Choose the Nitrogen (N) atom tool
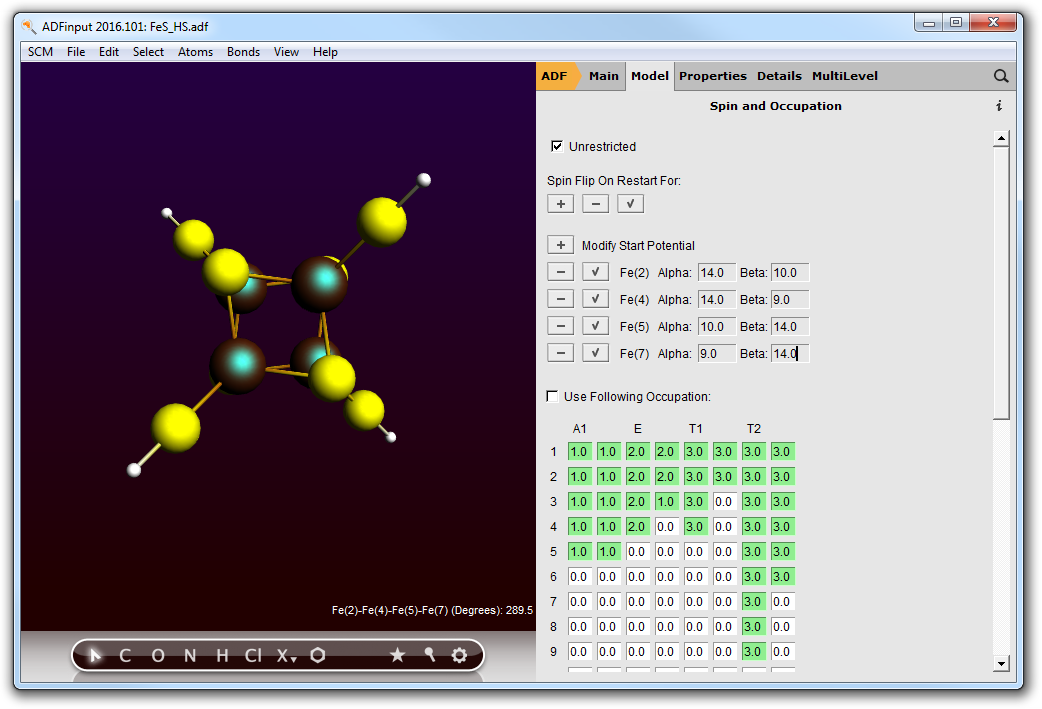Image resolution: width=1042 pixels, height=709 pixels. (190, 656)
